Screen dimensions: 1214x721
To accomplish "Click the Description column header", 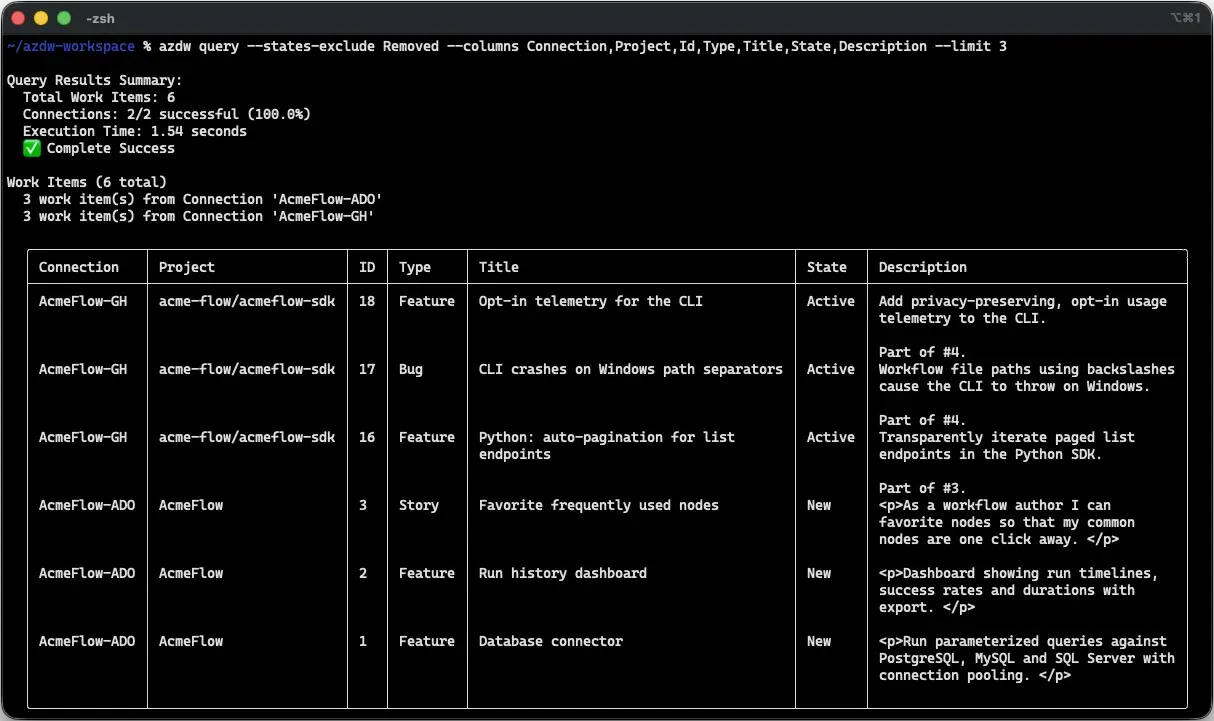I will pos(923,267).
